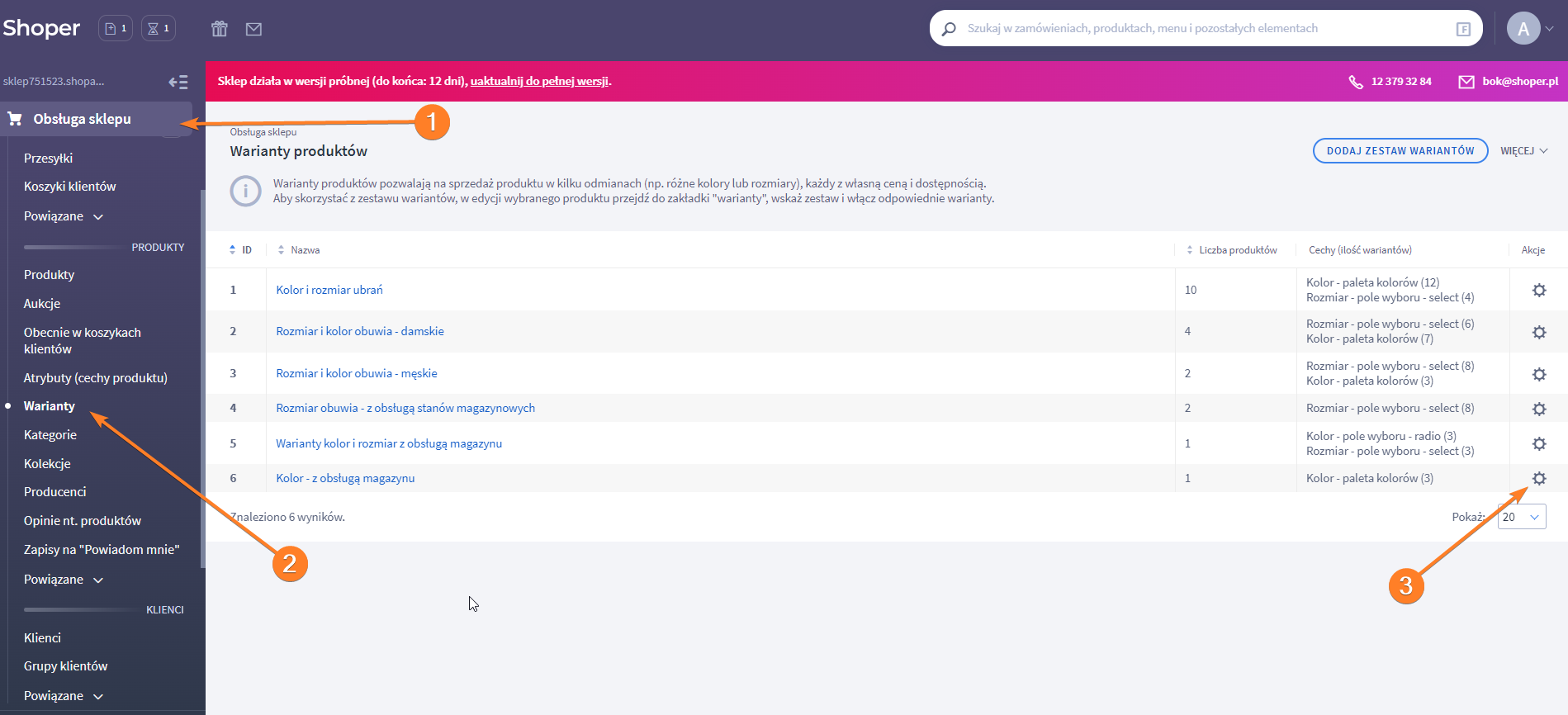Go to Przesyłki in sidebar
This screenshot has height=715, width=1568.
(x=48, y=159)
